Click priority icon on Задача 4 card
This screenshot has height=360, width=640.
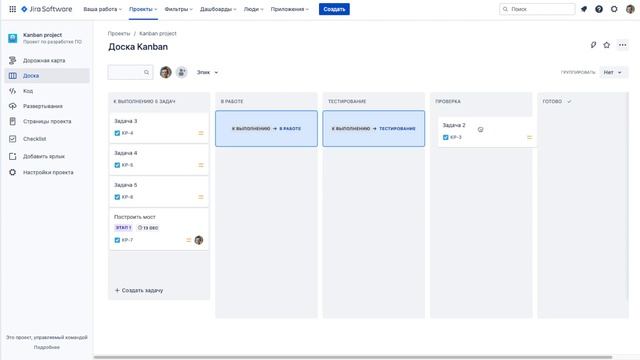[x=201, y=165]
